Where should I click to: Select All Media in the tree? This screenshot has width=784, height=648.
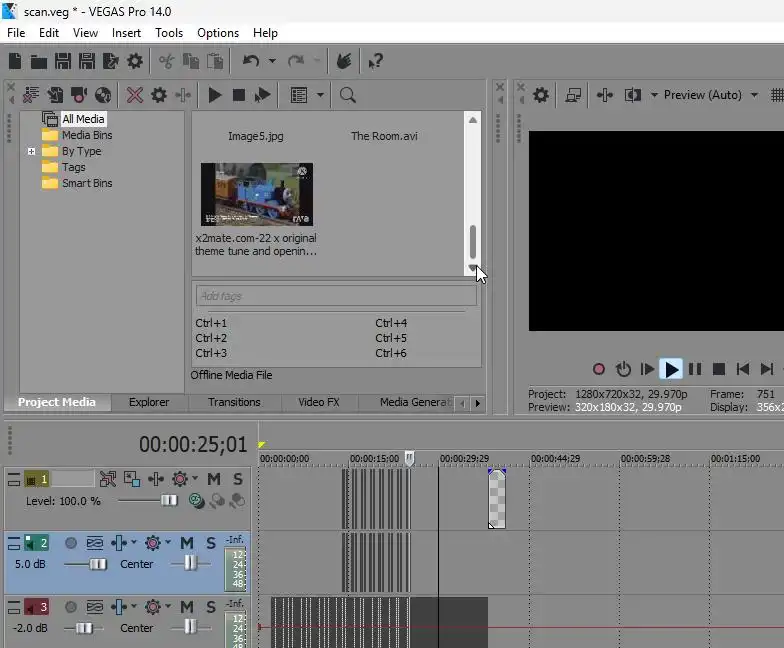[83, 119]
